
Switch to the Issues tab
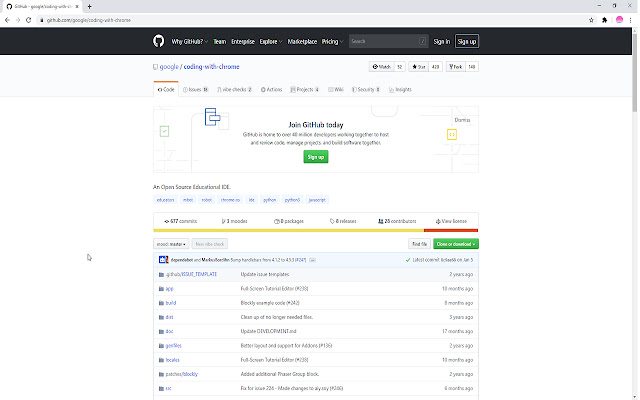coord(196,89)
